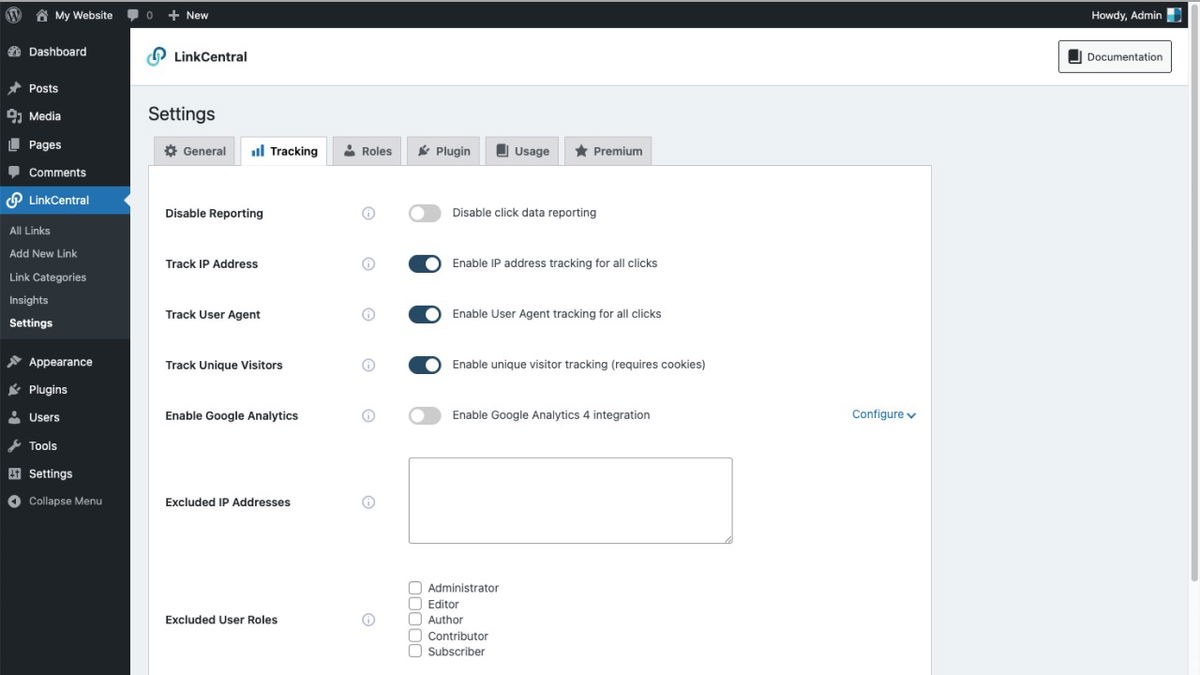Image resolution: width=1200 pixels, height=675 pixels.
Task: Click the WordPress logo in the admin bar
Action: [11, 14]
